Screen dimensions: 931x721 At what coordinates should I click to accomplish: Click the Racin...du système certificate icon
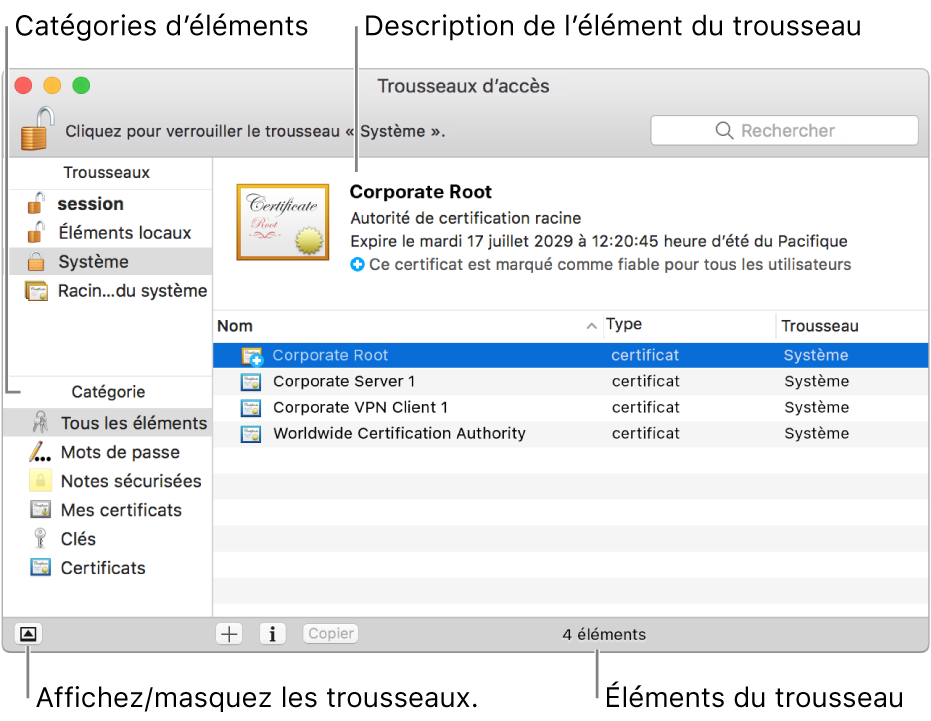36,291
